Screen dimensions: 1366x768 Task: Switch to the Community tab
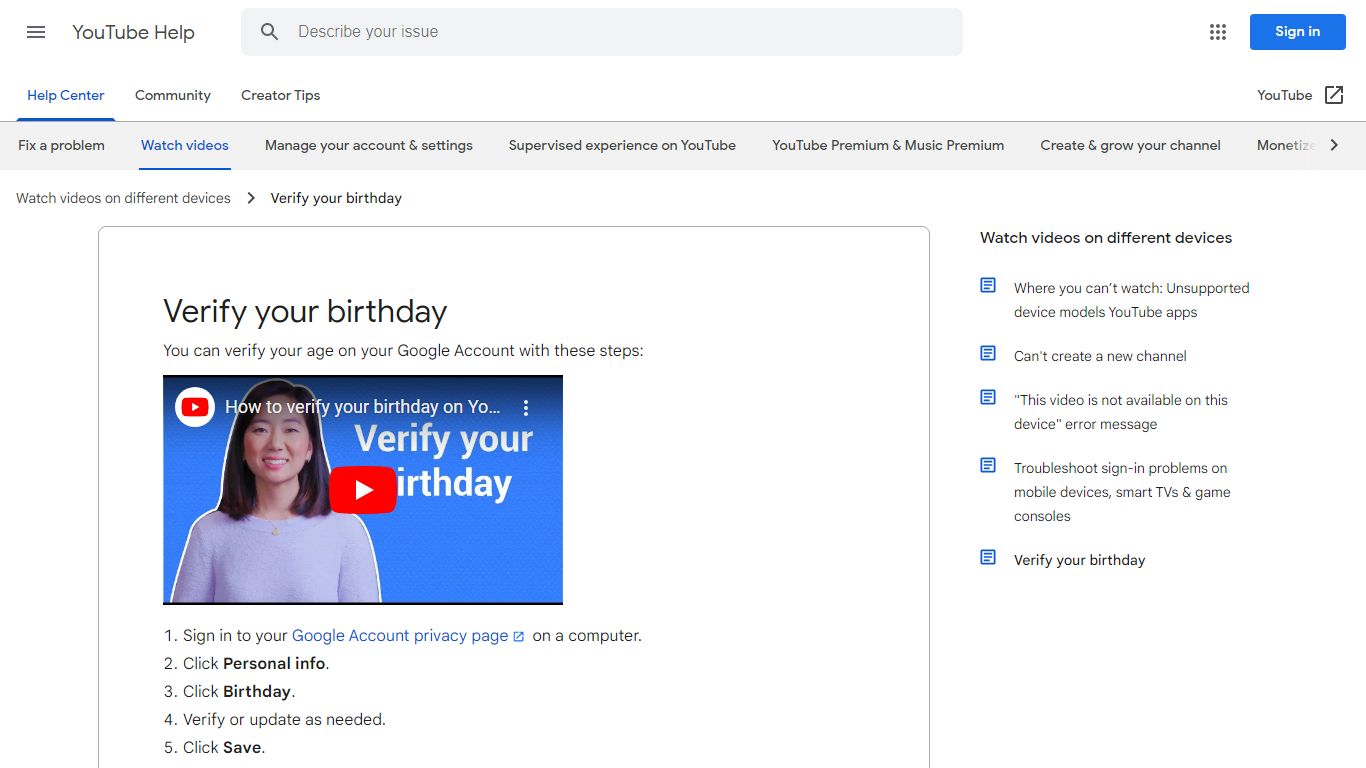pos(173,95)
